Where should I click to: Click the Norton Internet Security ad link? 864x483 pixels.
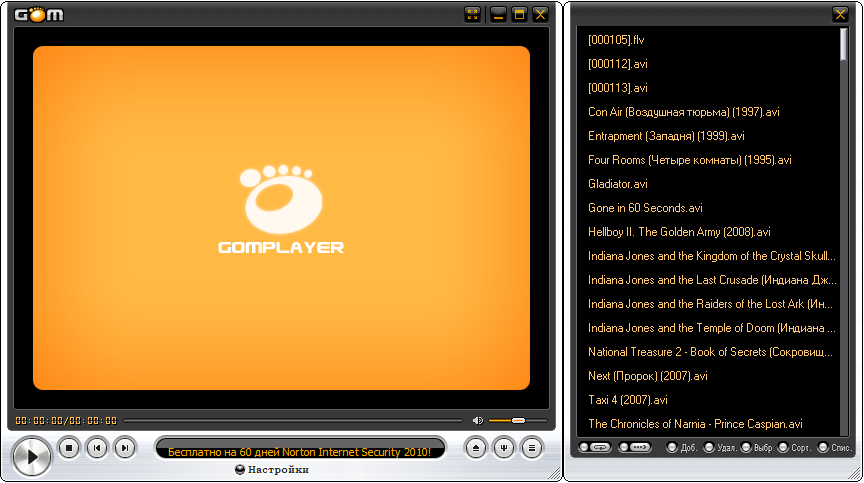[x=299, y=451]
